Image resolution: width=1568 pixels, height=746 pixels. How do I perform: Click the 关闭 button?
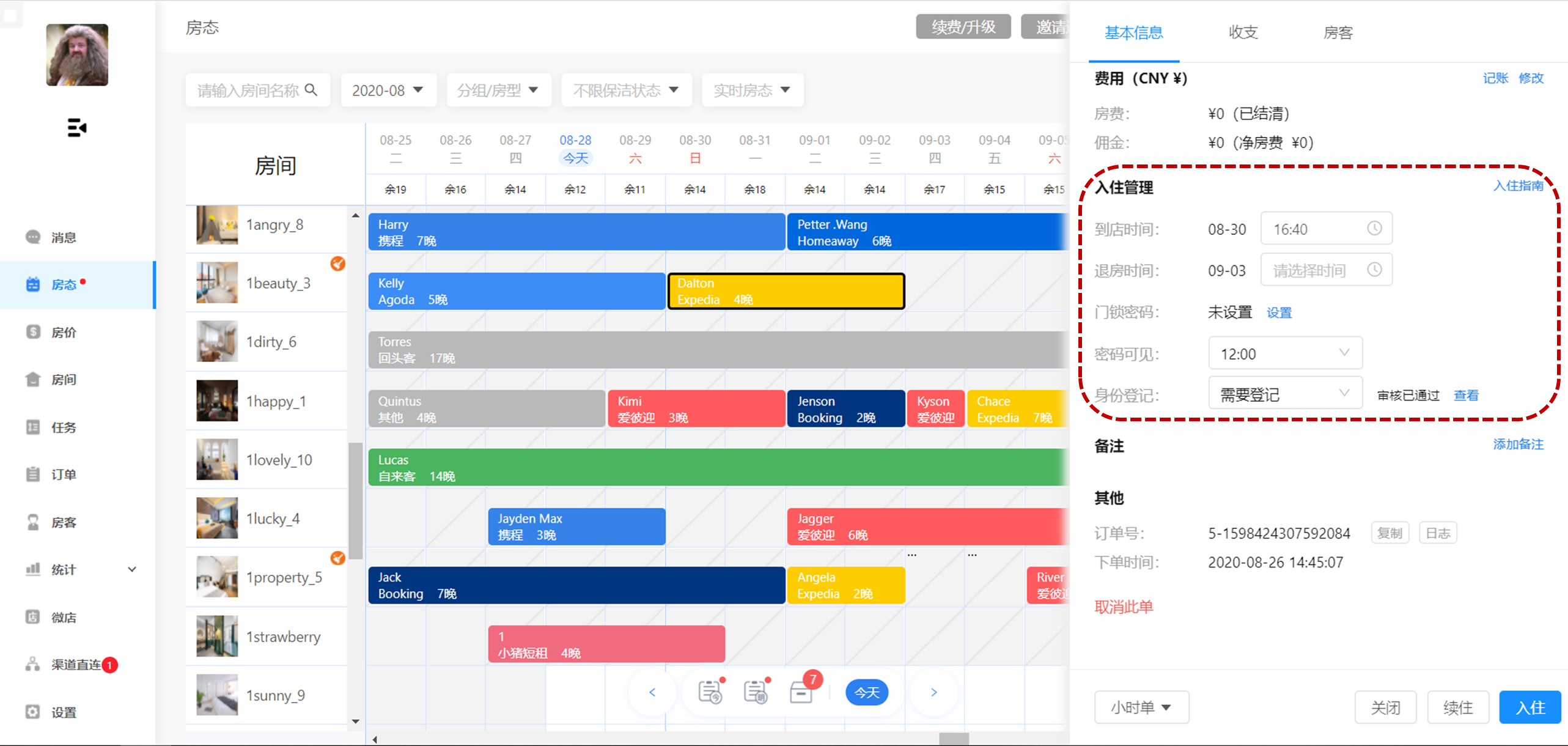click(x=1385, y=707)
